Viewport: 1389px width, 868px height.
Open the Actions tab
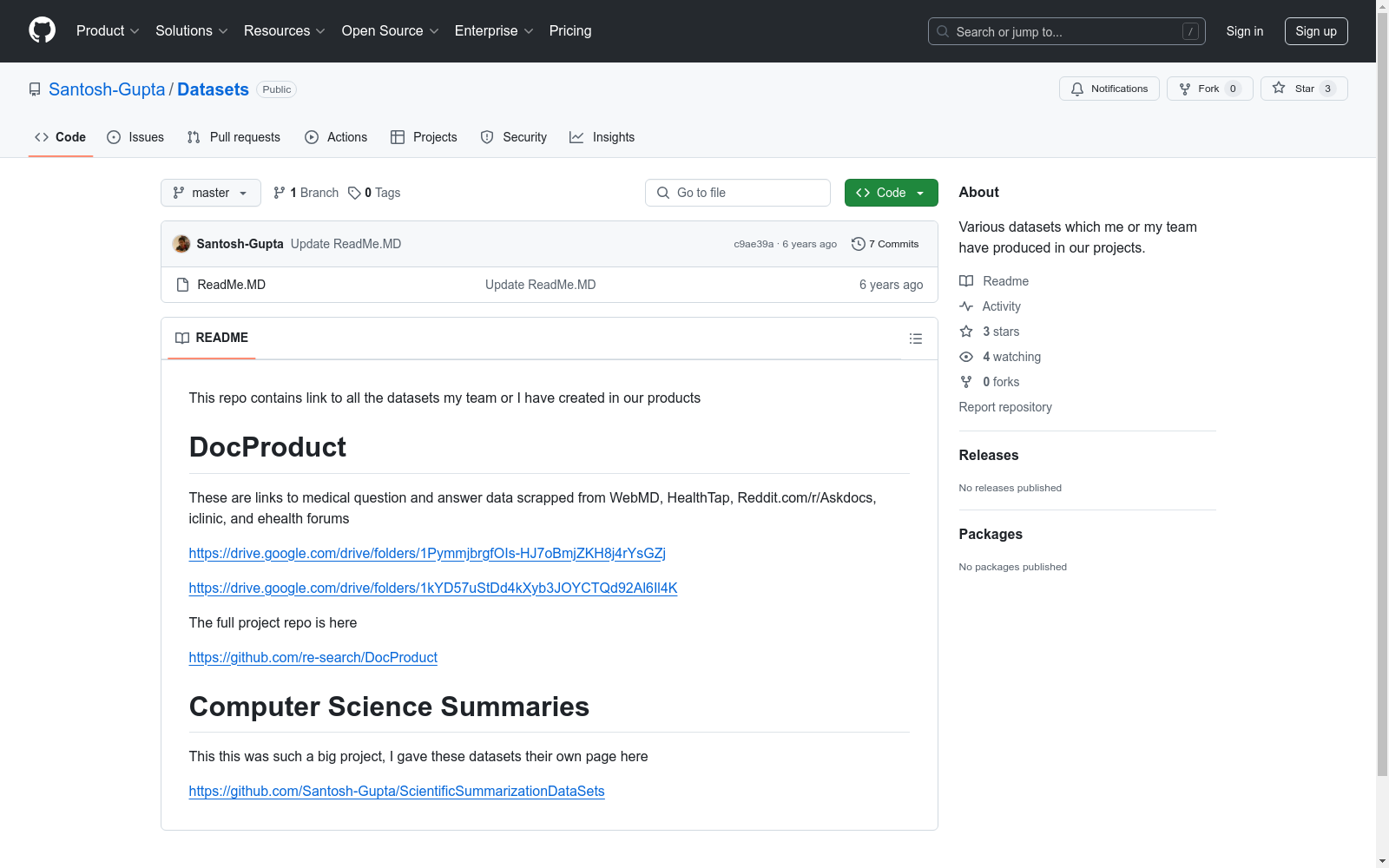(336, 137)
